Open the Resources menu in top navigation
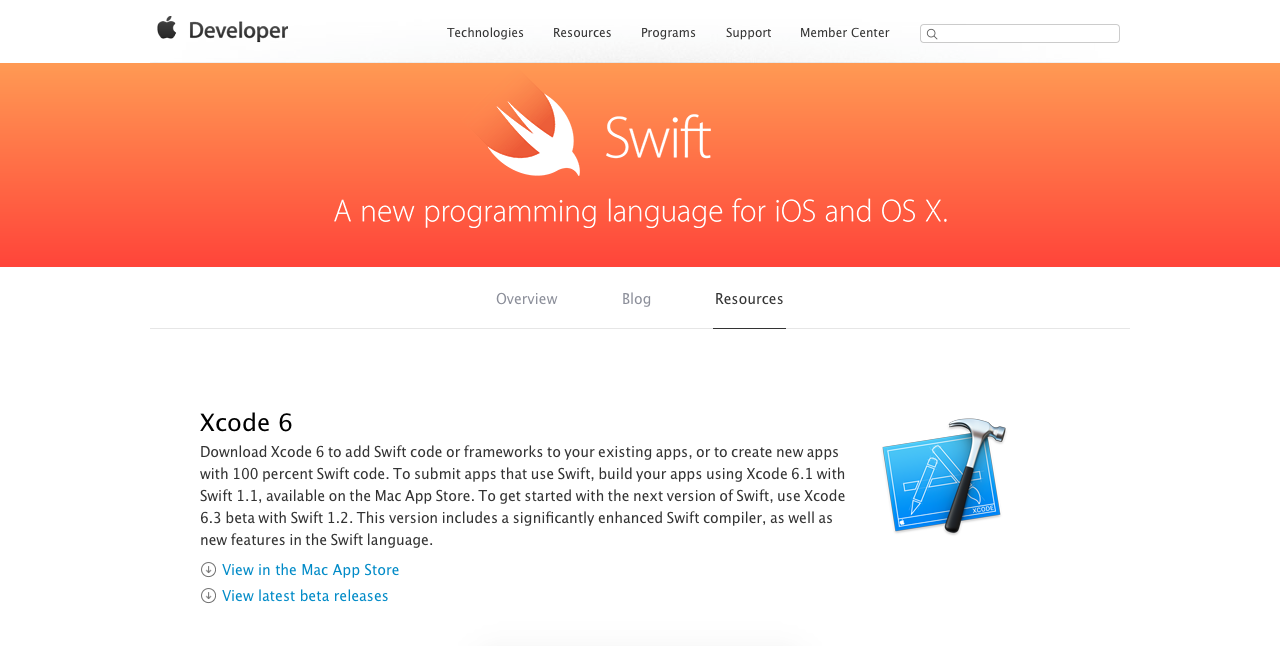The width and height of the screenshot is (1280, 646). click(x=582, y=33)
